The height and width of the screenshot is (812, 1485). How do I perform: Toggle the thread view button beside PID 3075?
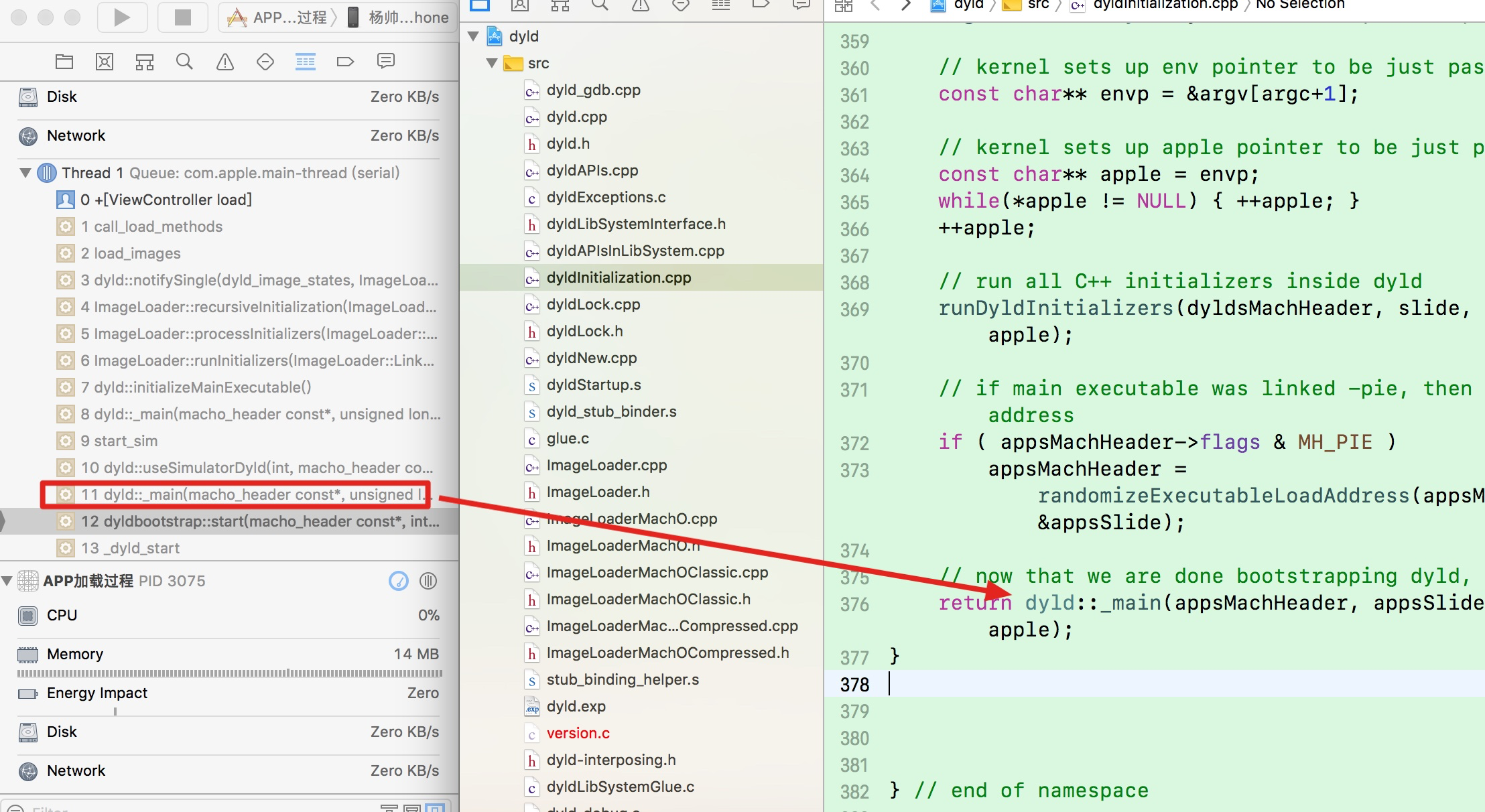click(428, 581)
